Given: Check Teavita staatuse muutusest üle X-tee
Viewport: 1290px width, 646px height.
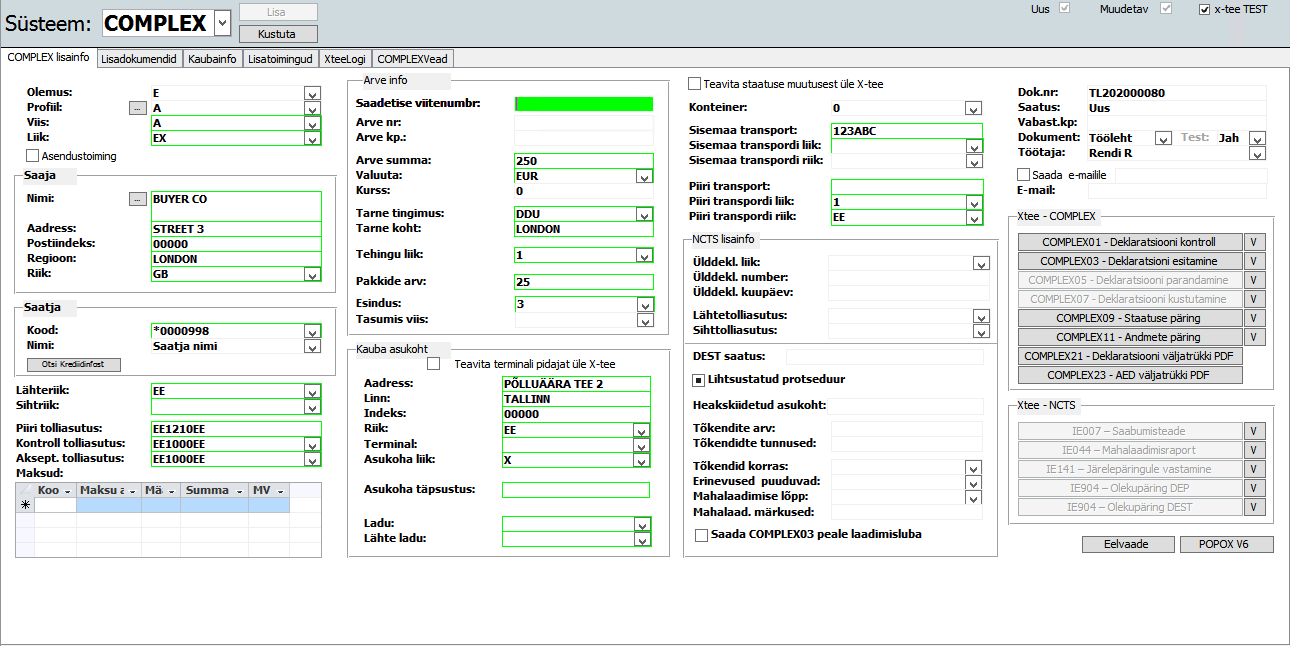Looking at the screenshot, I should pos(695,84).
